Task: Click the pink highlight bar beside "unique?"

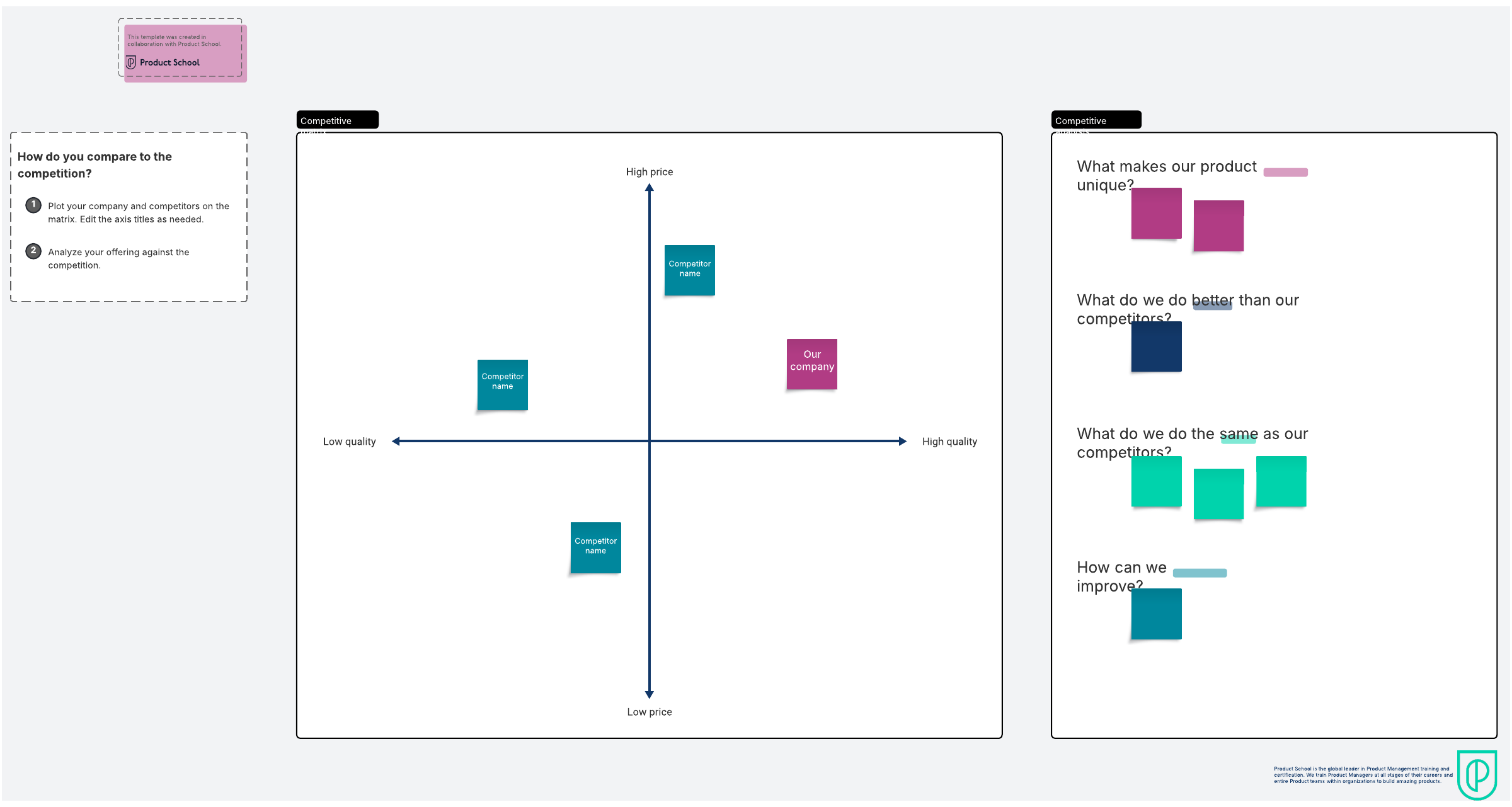Action: [1285, 173]
